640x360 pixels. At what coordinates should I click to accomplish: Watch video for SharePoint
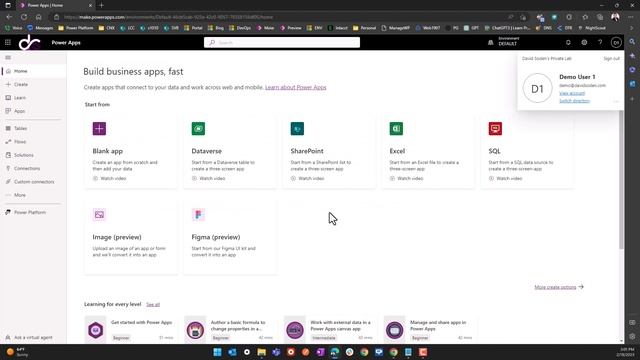[x=307, y=178]
